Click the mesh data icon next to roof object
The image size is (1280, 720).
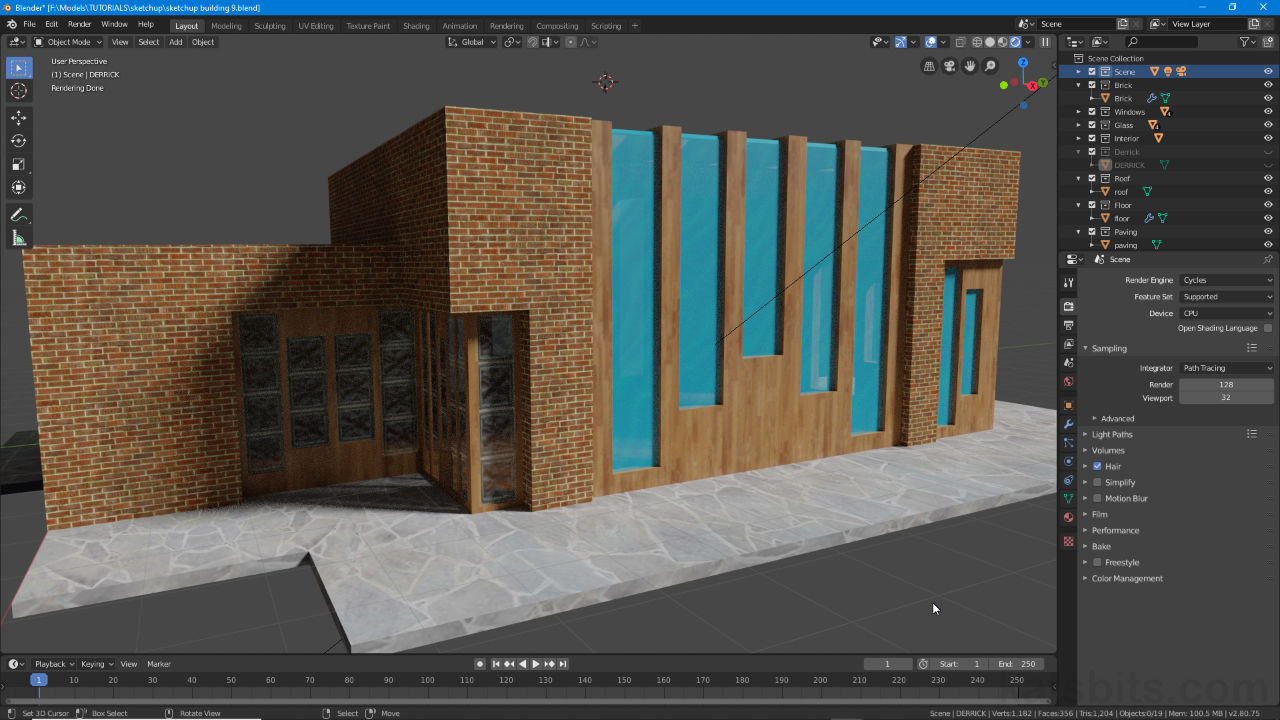[x=1147, y=192]
